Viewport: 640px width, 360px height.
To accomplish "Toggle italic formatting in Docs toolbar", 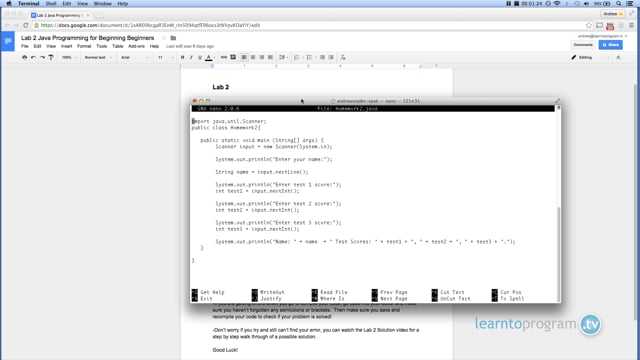I will coord(191,58).
